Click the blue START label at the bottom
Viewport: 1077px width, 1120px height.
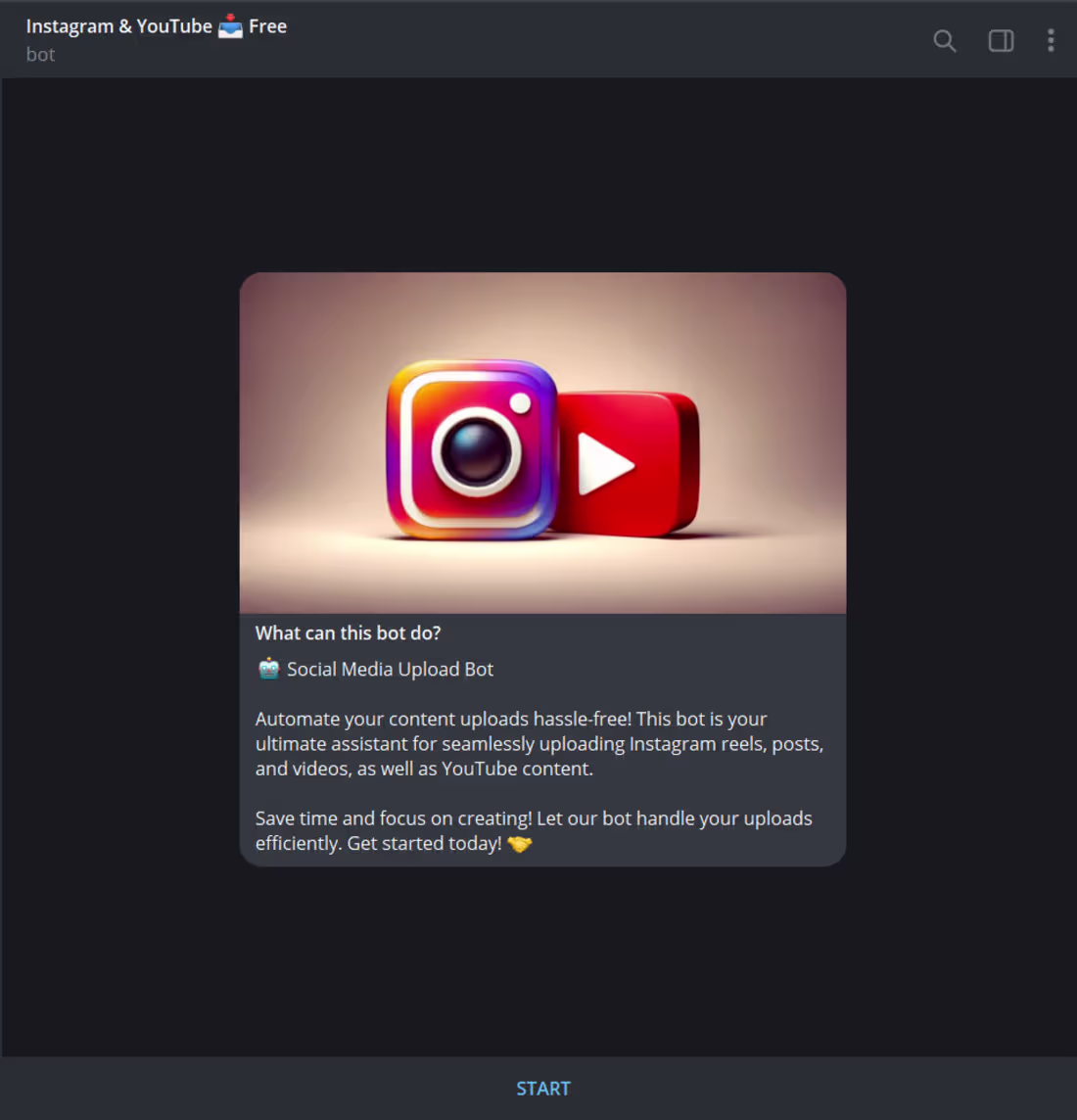542,1088
